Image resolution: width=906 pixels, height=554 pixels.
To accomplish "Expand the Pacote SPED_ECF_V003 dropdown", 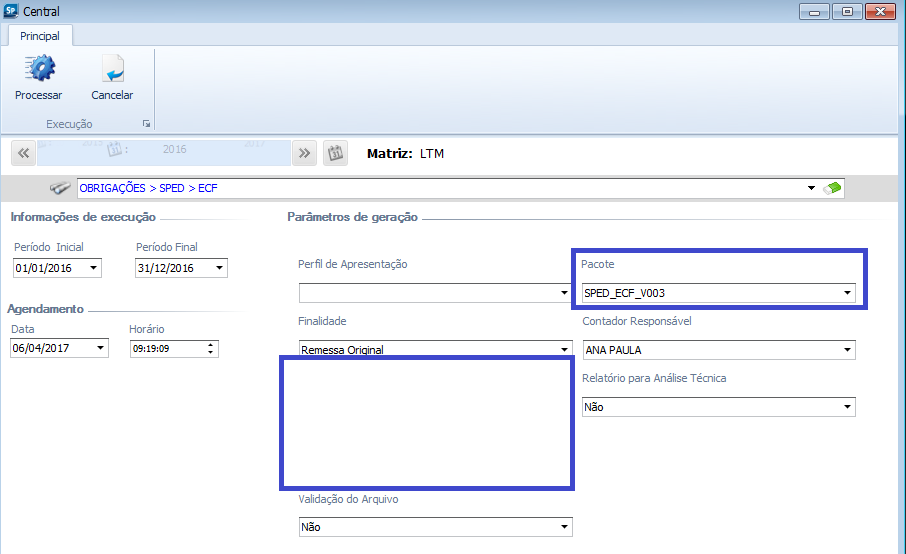I will coord(847,293).
